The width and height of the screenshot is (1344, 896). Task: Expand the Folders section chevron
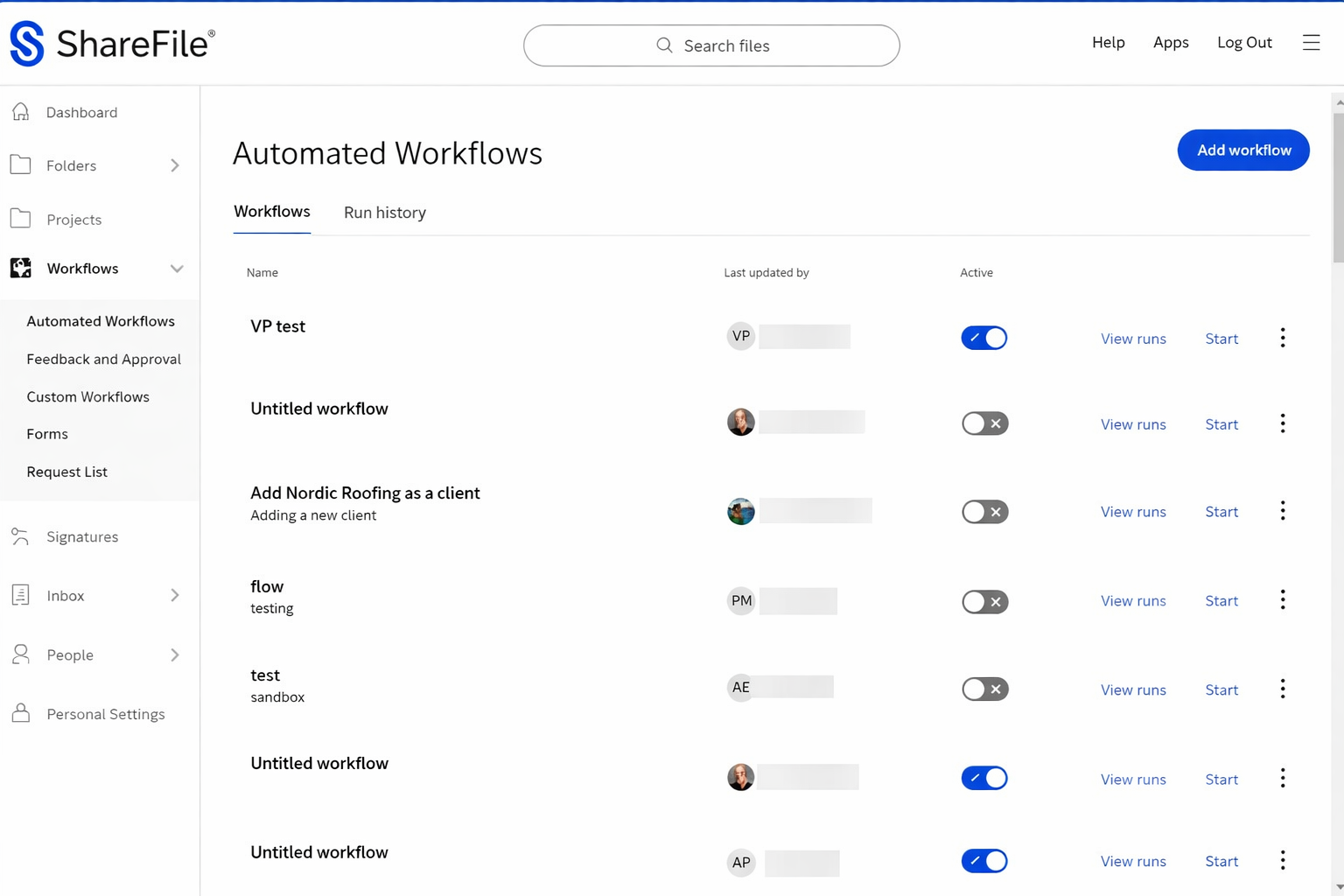click(x=175, y=165)
